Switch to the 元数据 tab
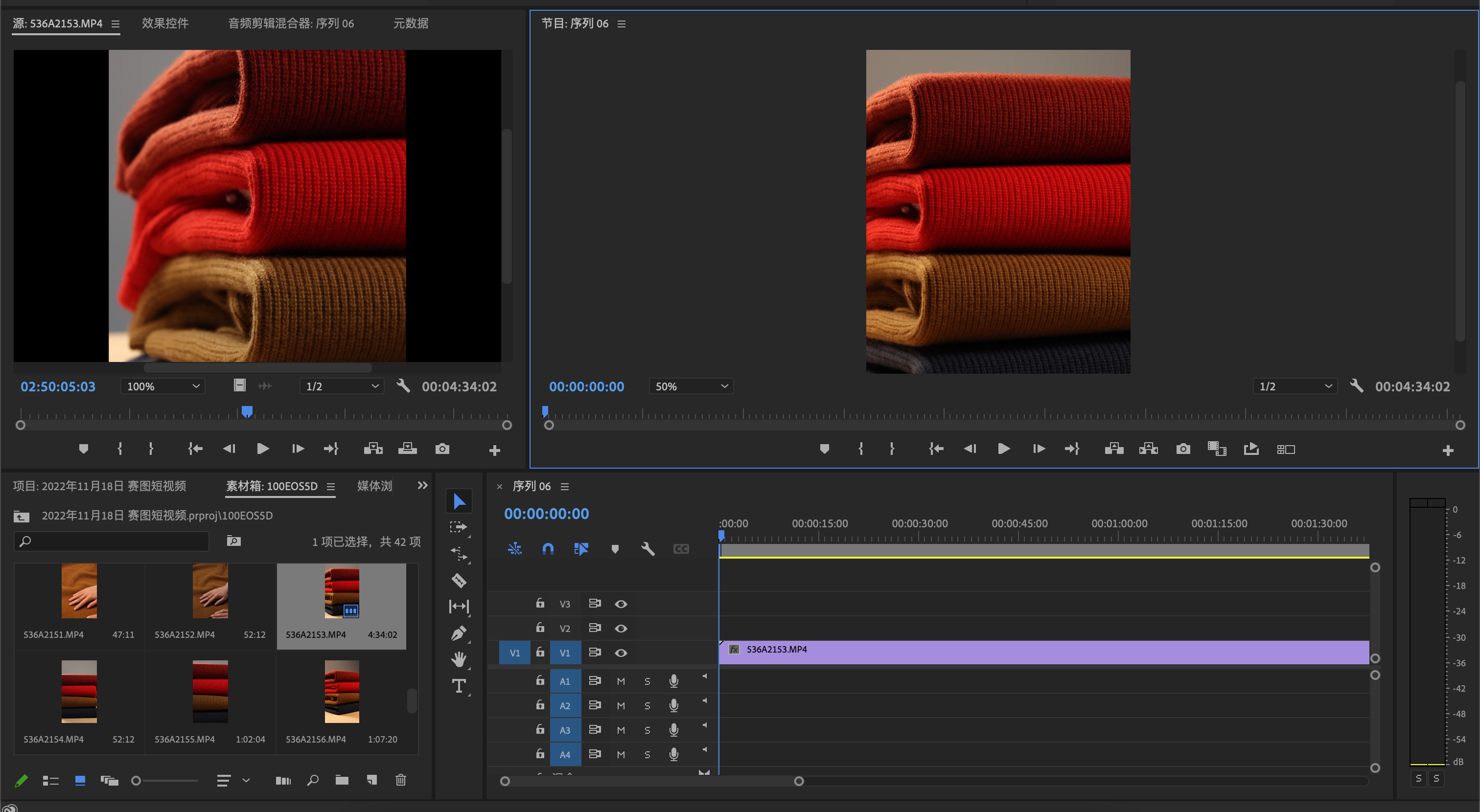The height and width of the screenshot is (812, 1480). tap(410, 23)
